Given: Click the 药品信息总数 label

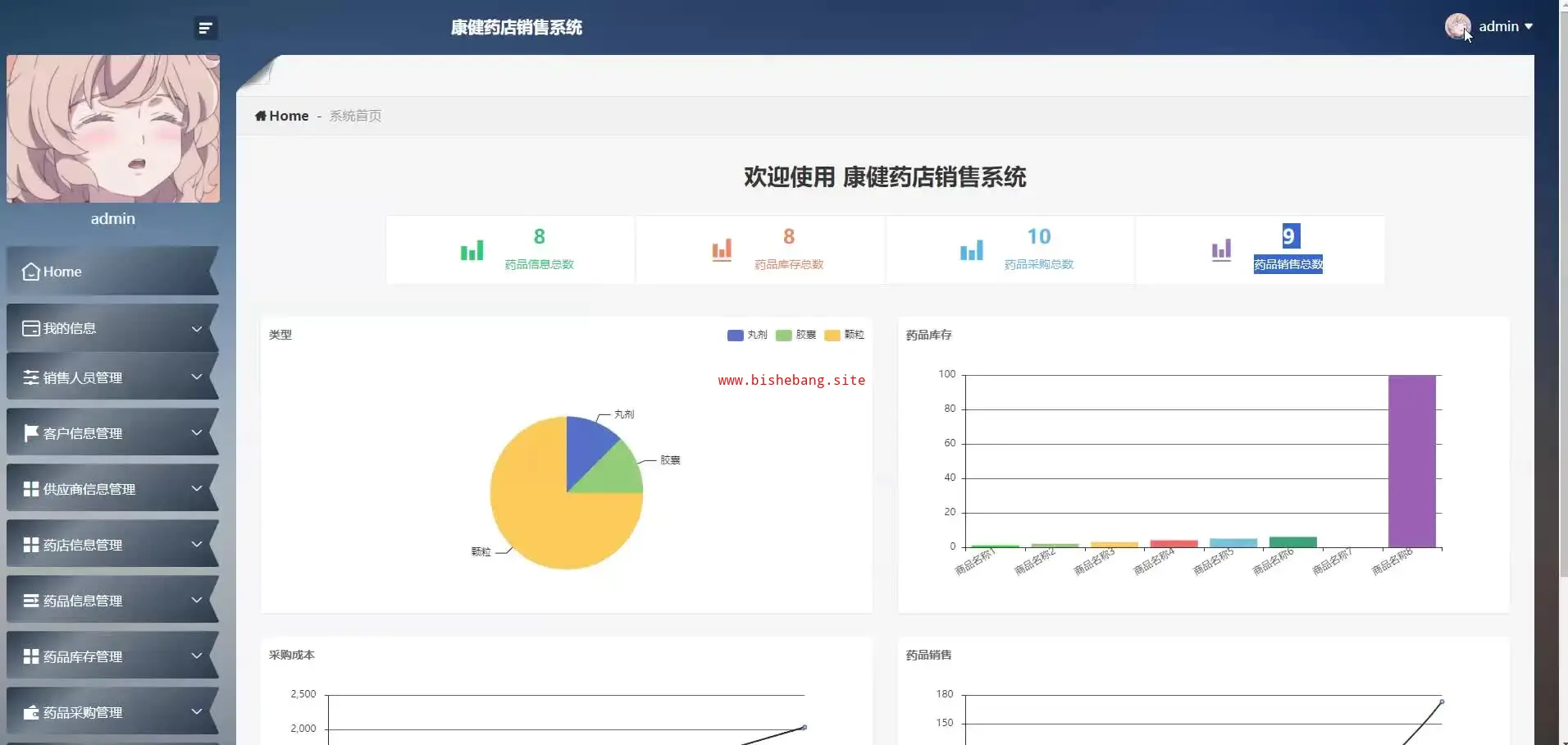Looking at the screenshot, I should pyautogui.click(x=540, y=264).
